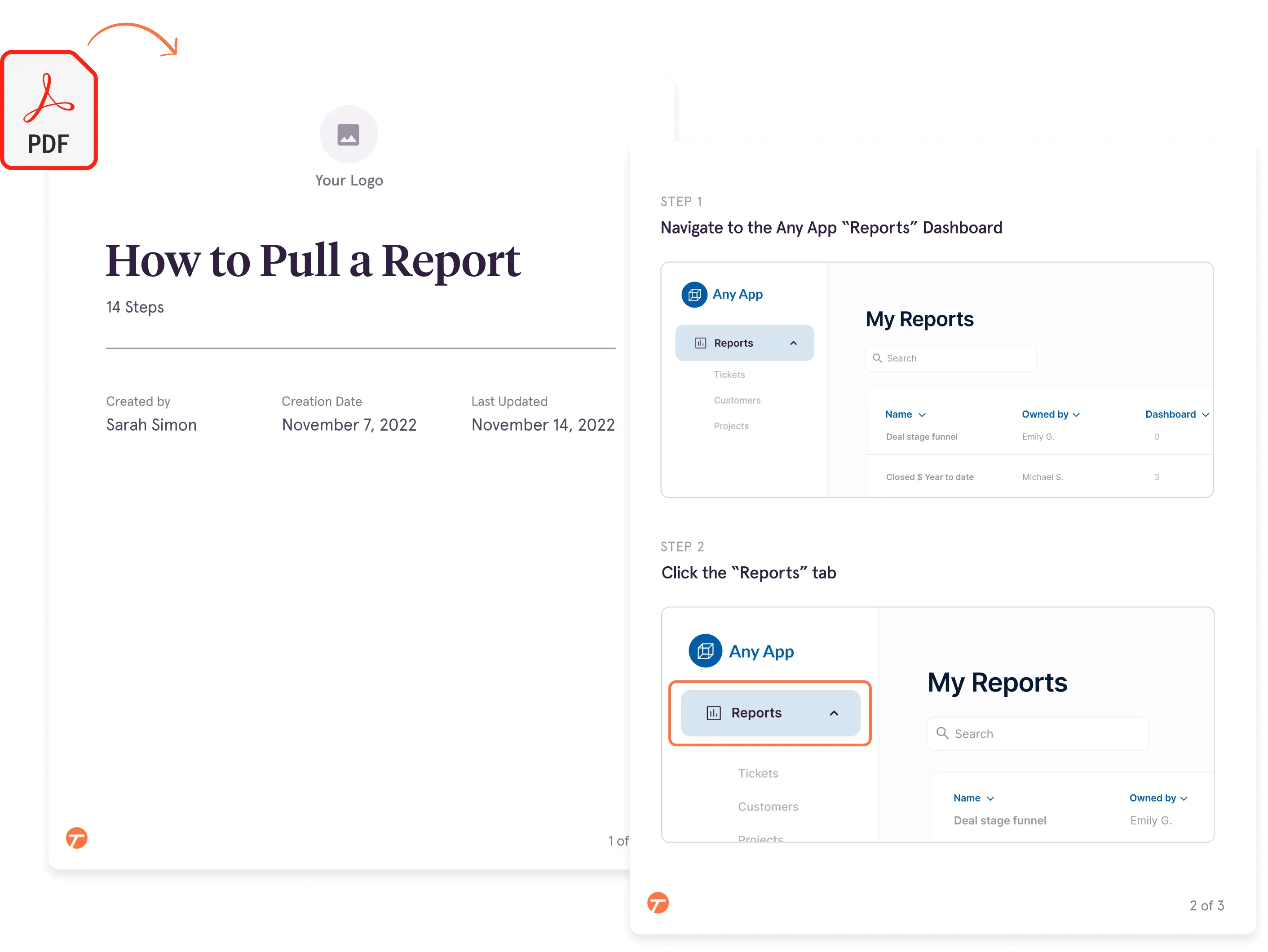1268x952 pixels.
Task: Click Navigate to the Any App Reports Dashboard heading
Action: click(x=831, y=228)
